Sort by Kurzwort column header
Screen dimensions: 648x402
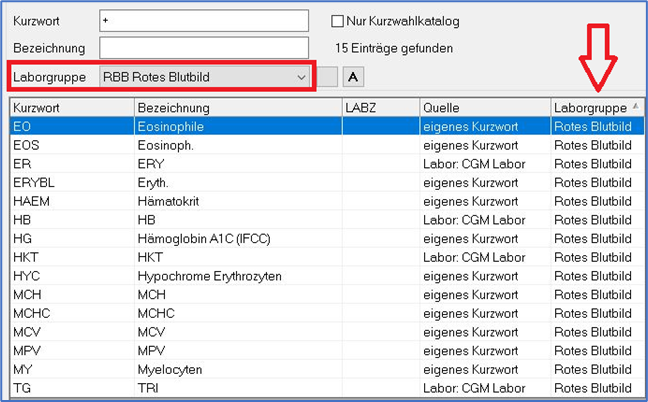pos(72,108)
